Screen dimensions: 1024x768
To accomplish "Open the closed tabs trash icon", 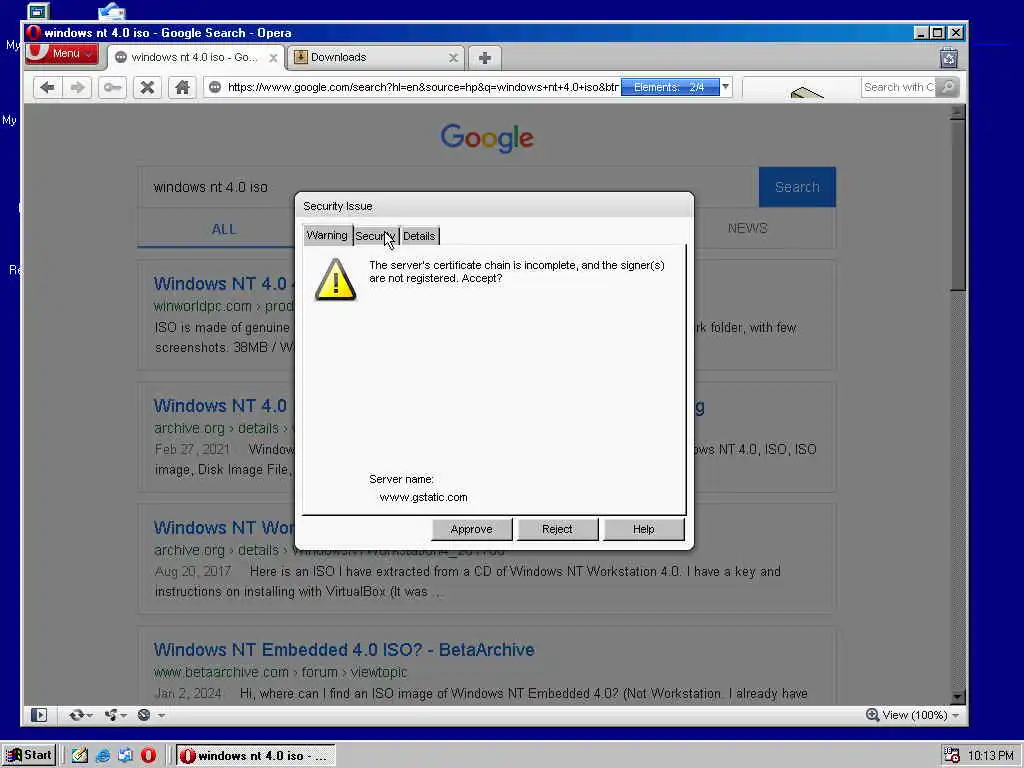I will [x=949, y=58].
